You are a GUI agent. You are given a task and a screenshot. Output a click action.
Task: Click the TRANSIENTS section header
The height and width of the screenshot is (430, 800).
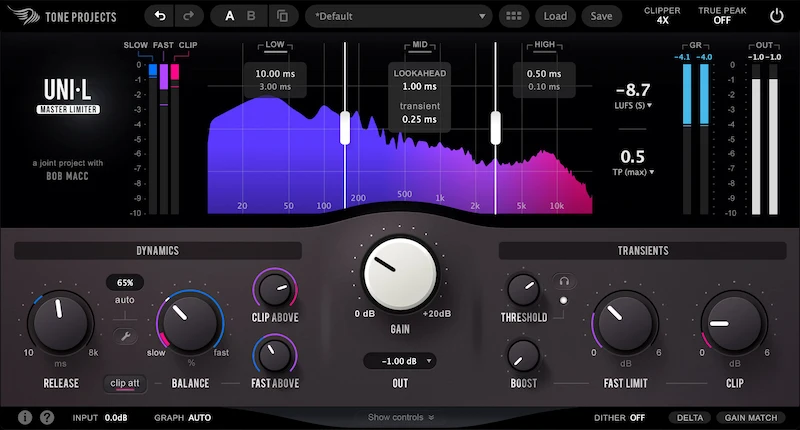(x=643, y=251)
